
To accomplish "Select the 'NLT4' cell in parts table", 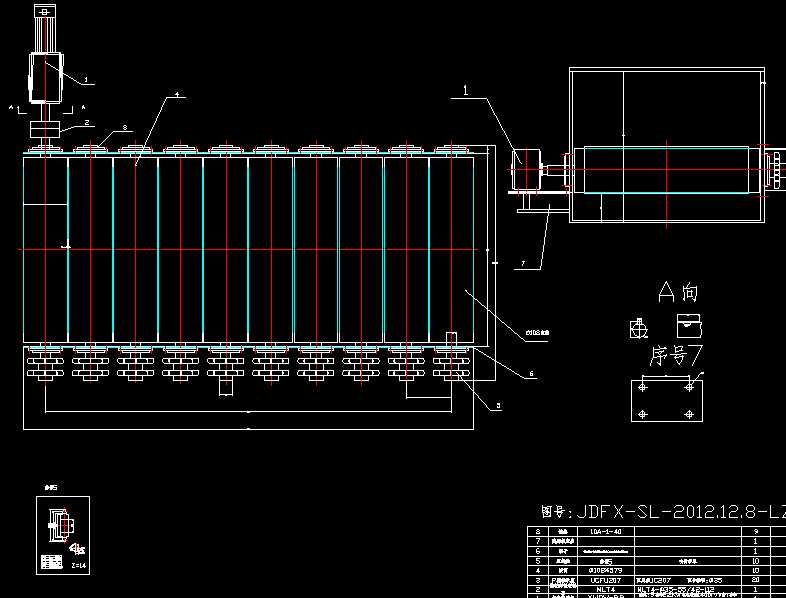I will (x=606, y=589).
